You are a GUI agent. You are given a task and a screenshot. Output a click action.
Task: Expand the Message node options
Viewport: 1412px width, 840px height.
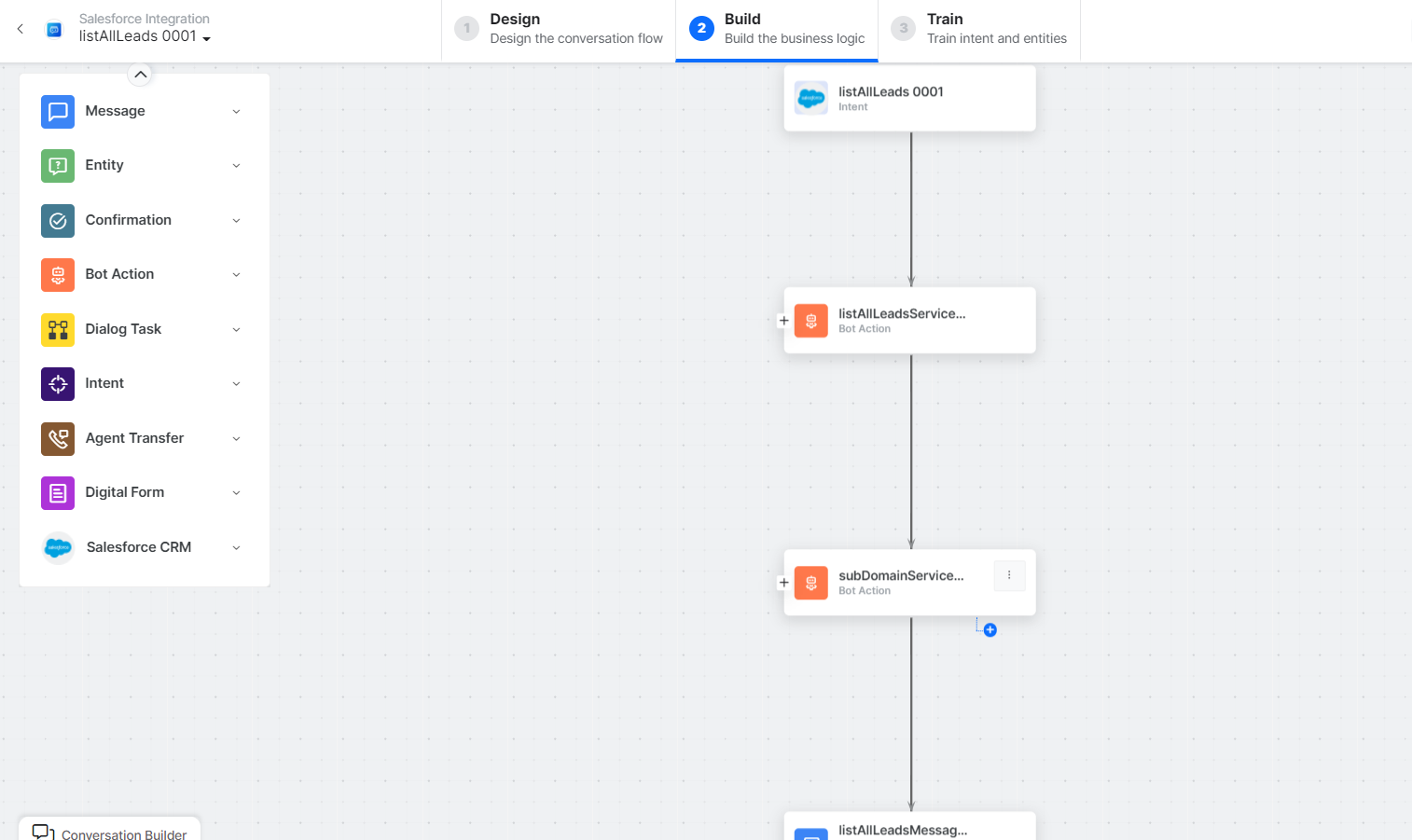click(x=236, y=112)
